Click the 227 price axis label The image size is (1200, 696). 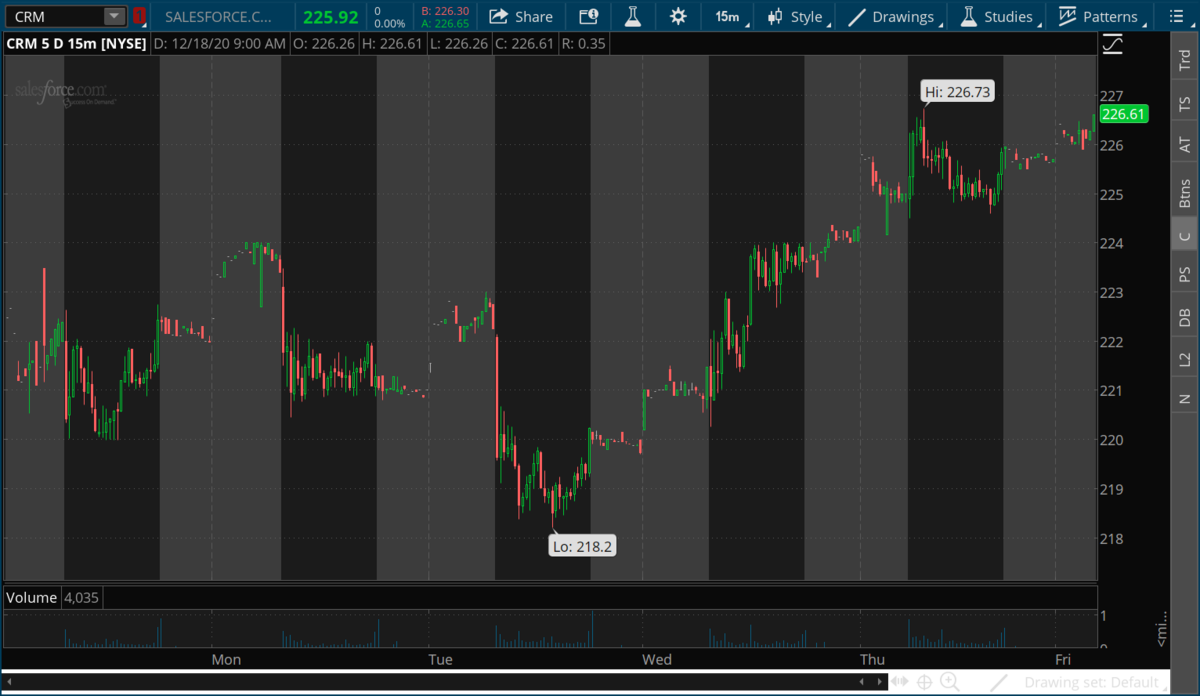[x=1112, y=96]
